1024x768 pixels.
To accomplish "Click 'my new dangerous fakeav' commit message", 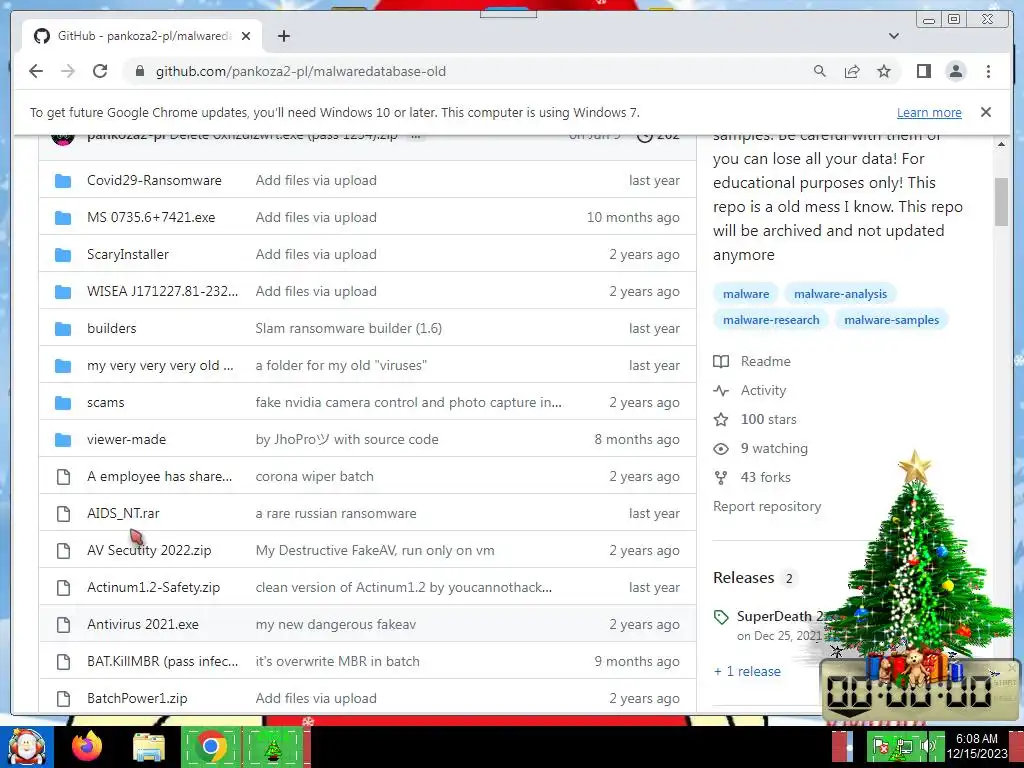I will click(336, 624).
